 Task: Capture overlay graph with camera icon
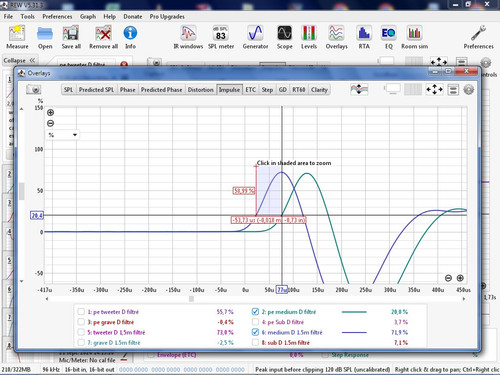(34, 90)
